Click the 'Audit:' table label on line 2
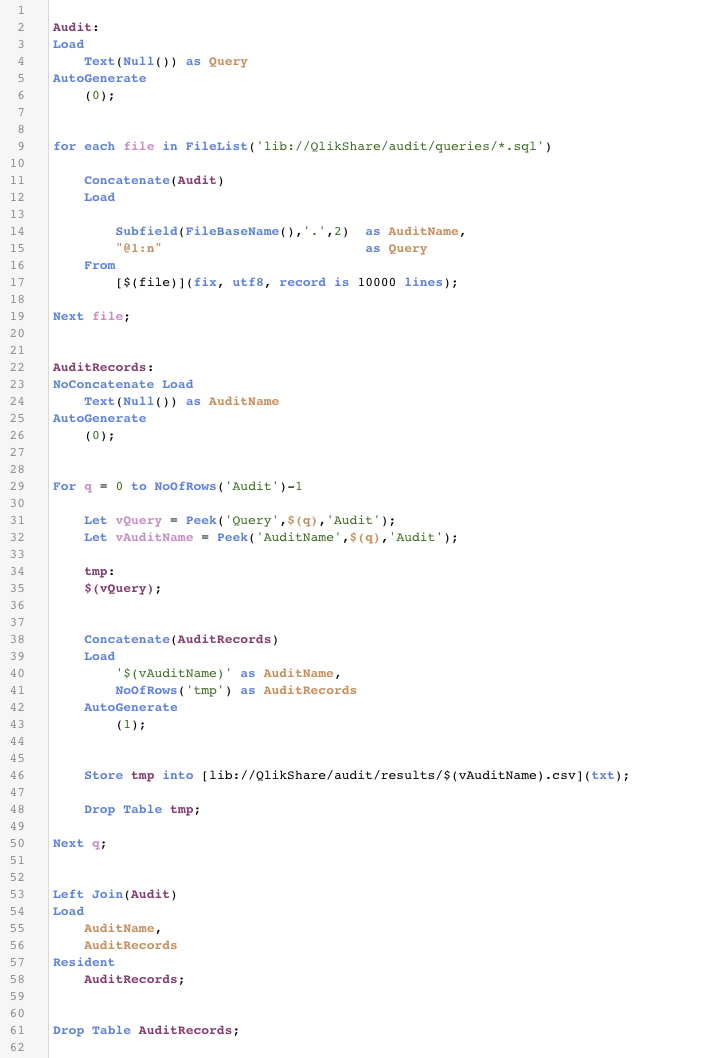Viewport: 703px width, 1058px height. coord(76,27)
